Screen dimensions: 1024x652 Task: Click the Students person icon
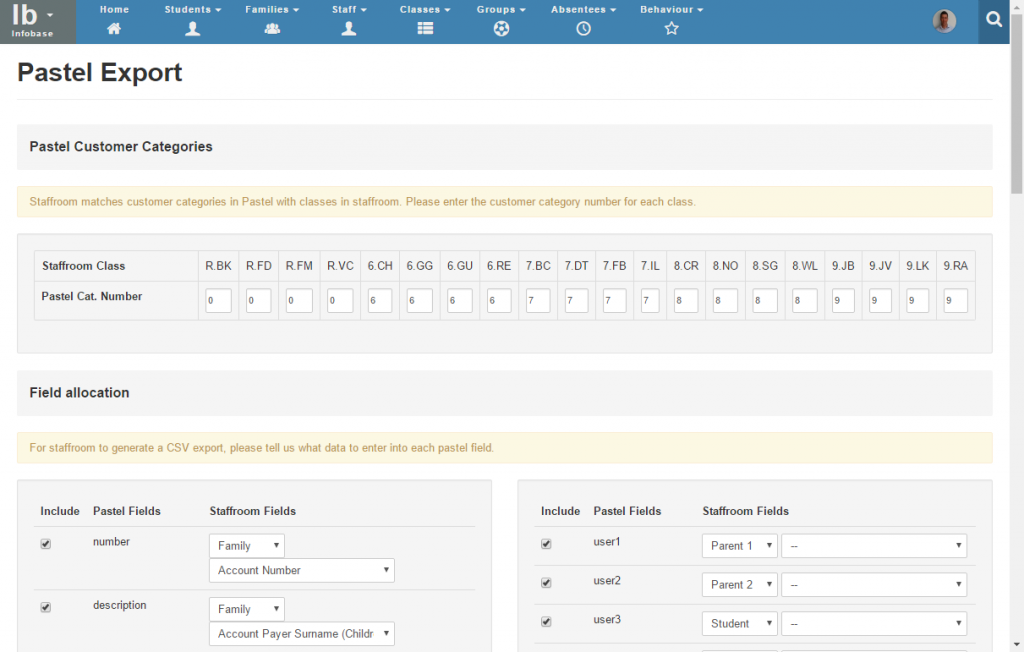[x=192, y=29]
